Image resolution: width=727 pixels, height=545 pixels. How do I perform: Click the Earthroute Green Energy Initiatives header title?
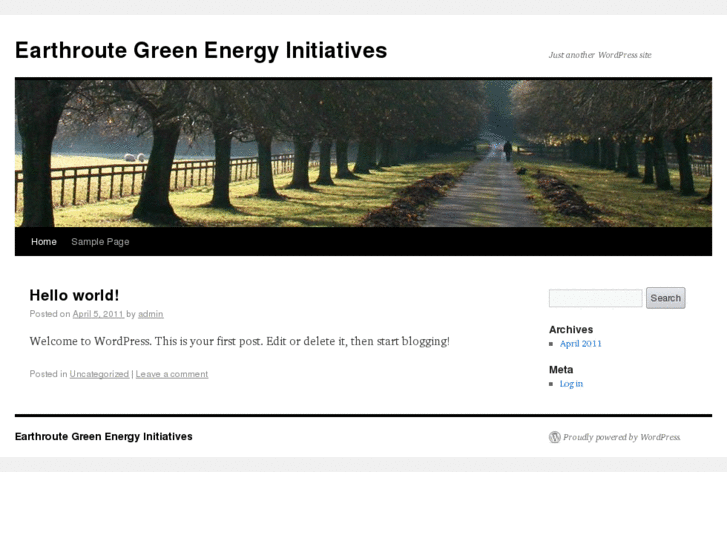[x=201, y=50]
